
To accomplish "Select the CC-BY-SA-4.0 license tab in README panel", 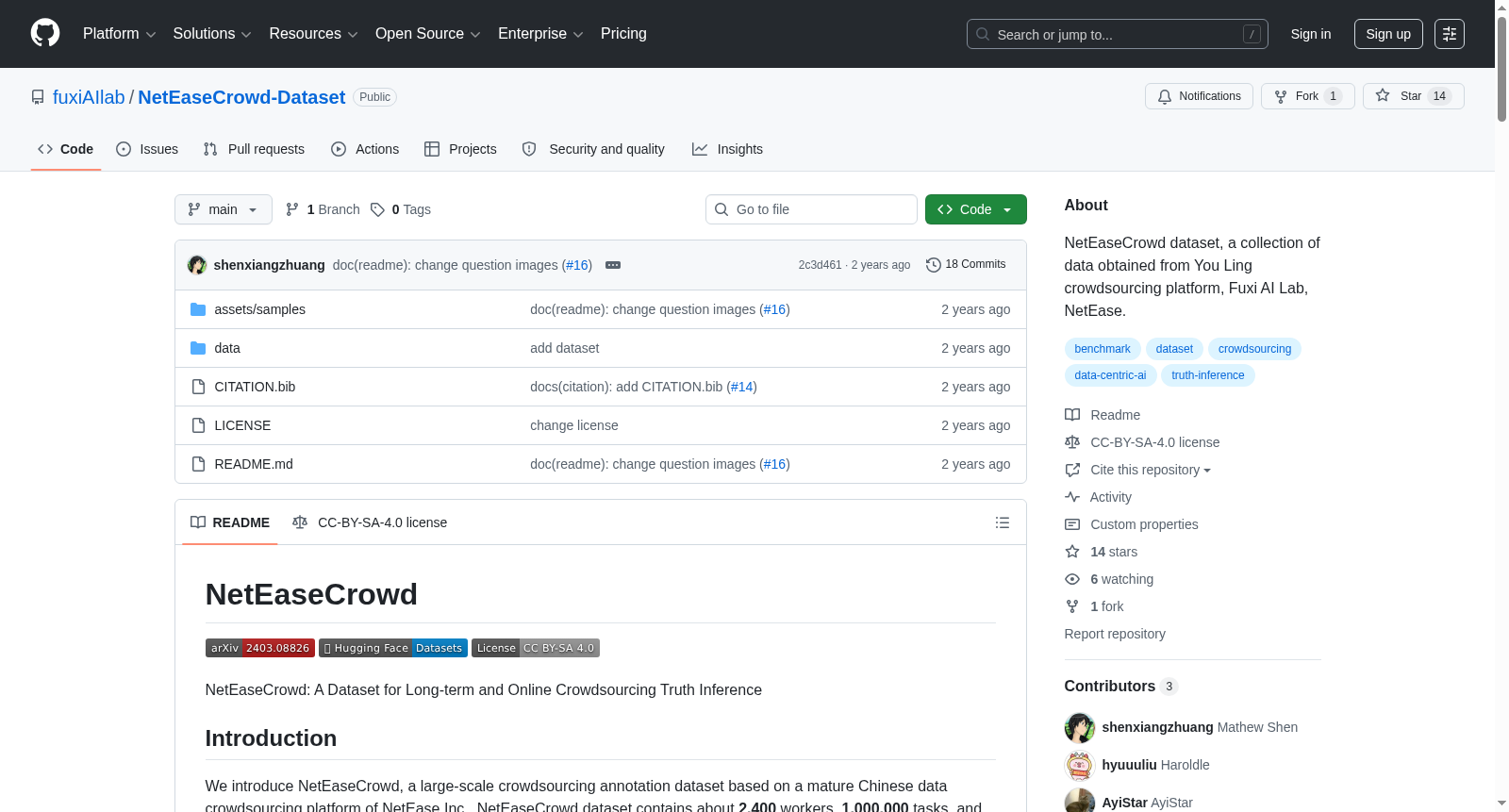I will 370,522.
